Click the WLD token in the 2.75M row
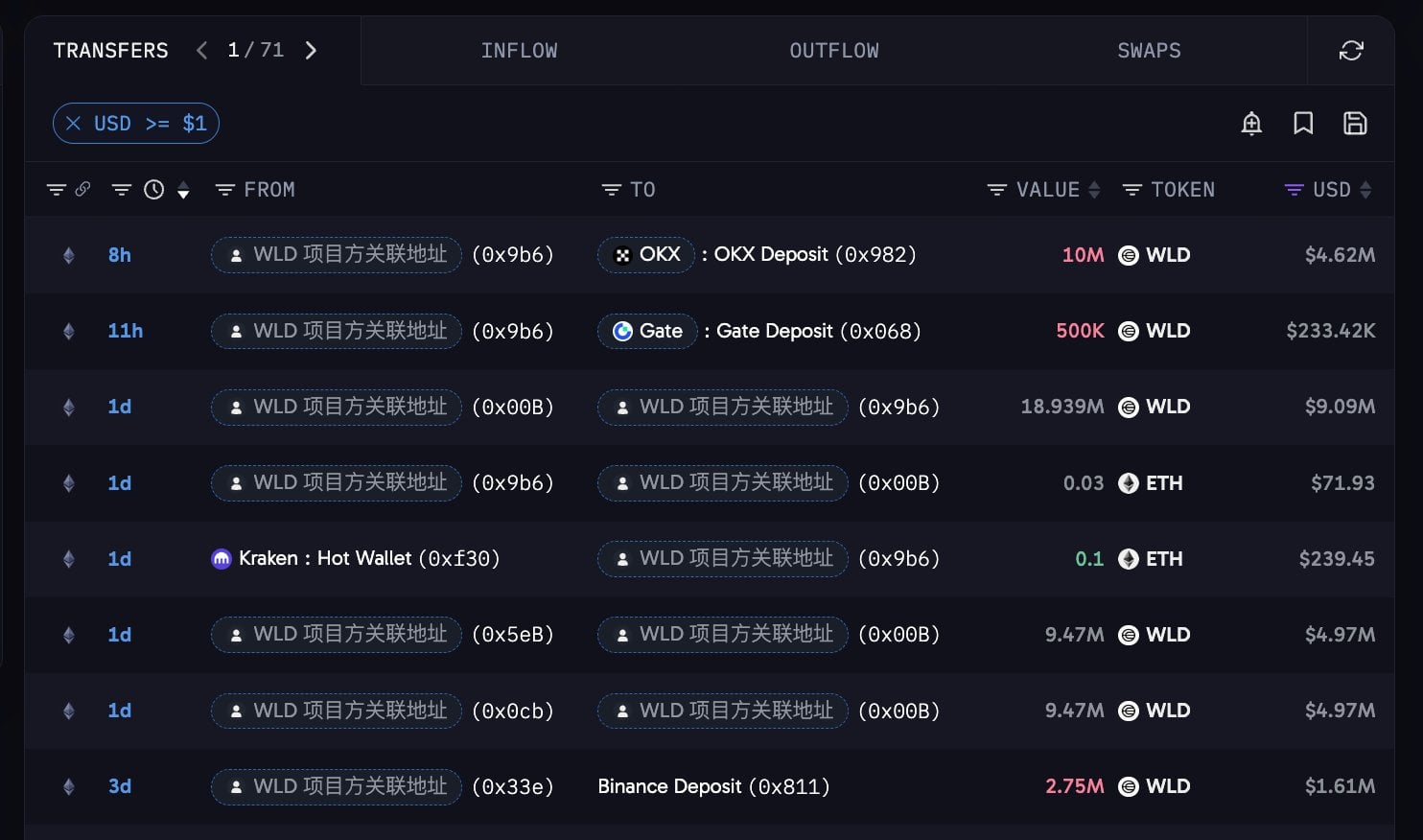The width and height of the screenshot is (1423, 840). (1155, 786)
